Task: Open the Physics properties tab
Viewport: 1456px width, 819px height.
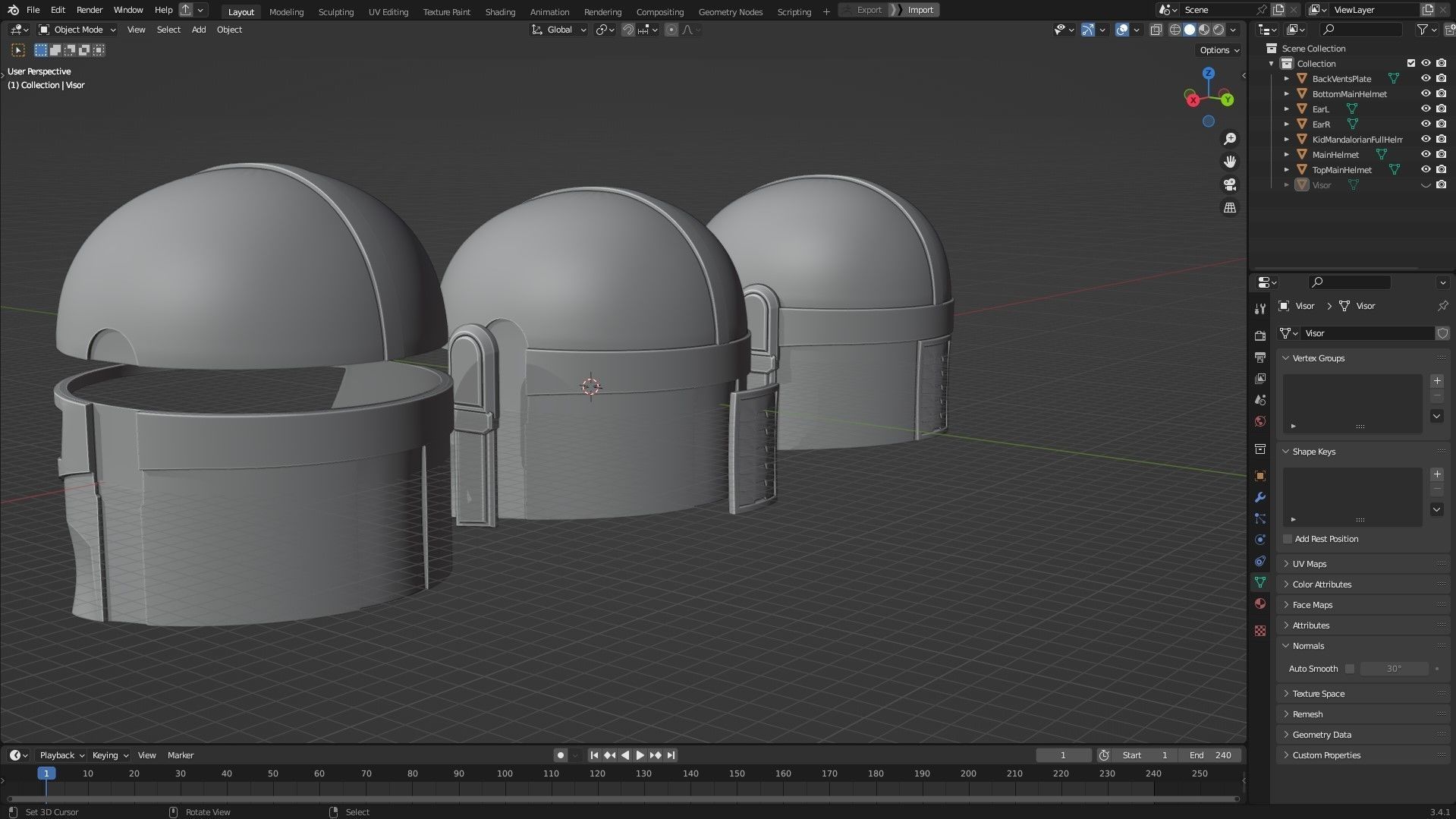Action: 1260,540
